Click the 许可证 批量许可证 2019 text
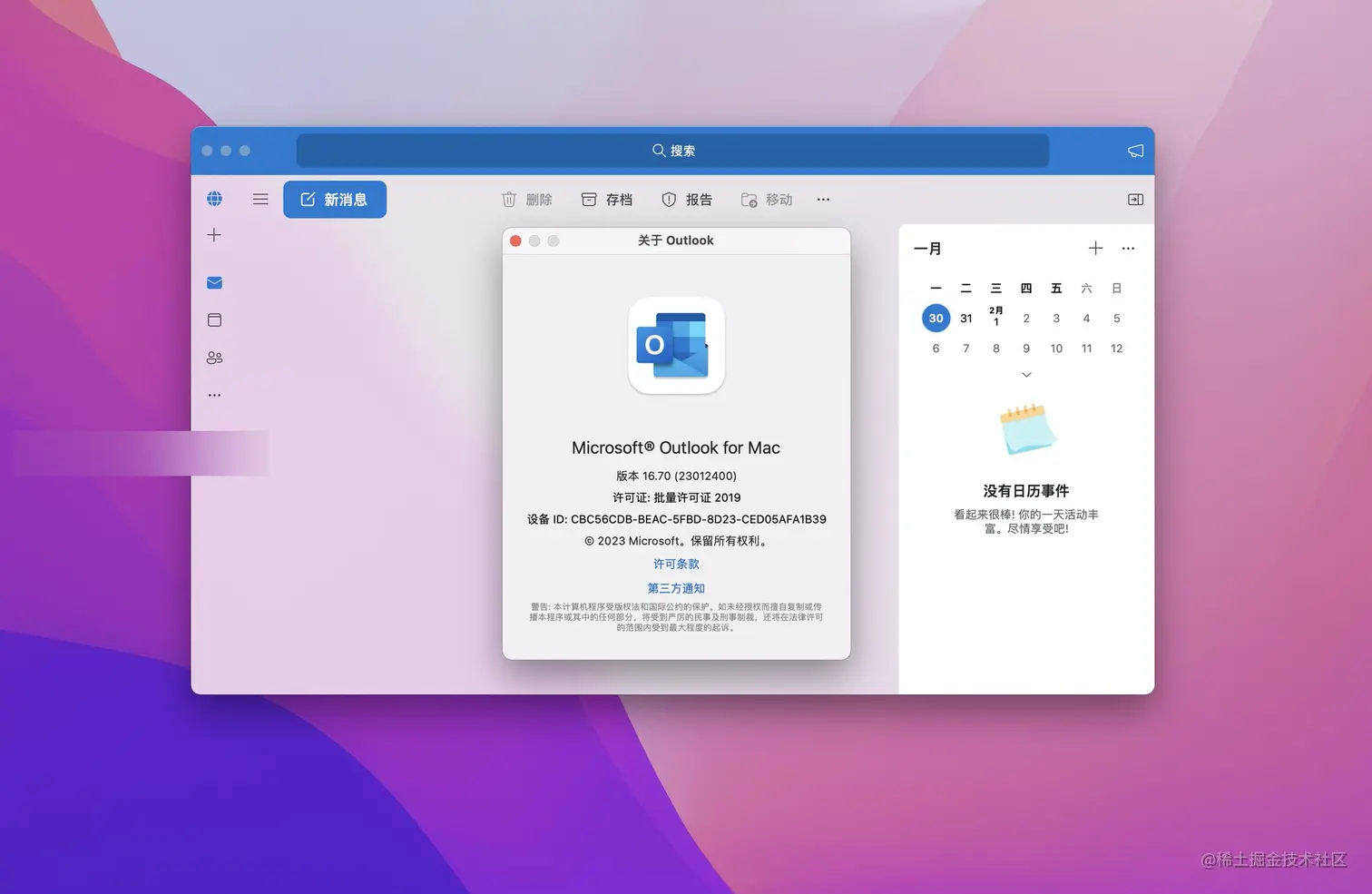This screenshot has height=894, width=1372. [x=676, y=497]
